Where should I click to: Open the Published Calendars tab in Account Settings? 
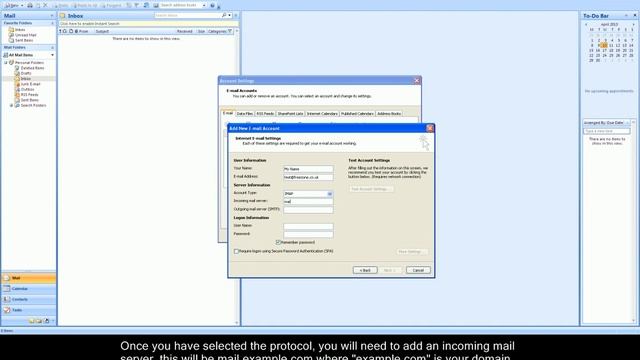(357, 114)
